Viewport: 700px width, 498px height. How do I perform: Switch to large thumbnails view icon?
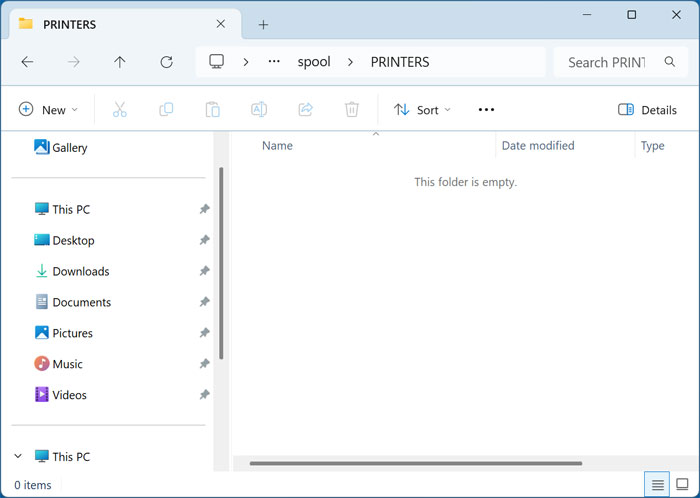tap(682, 484)
